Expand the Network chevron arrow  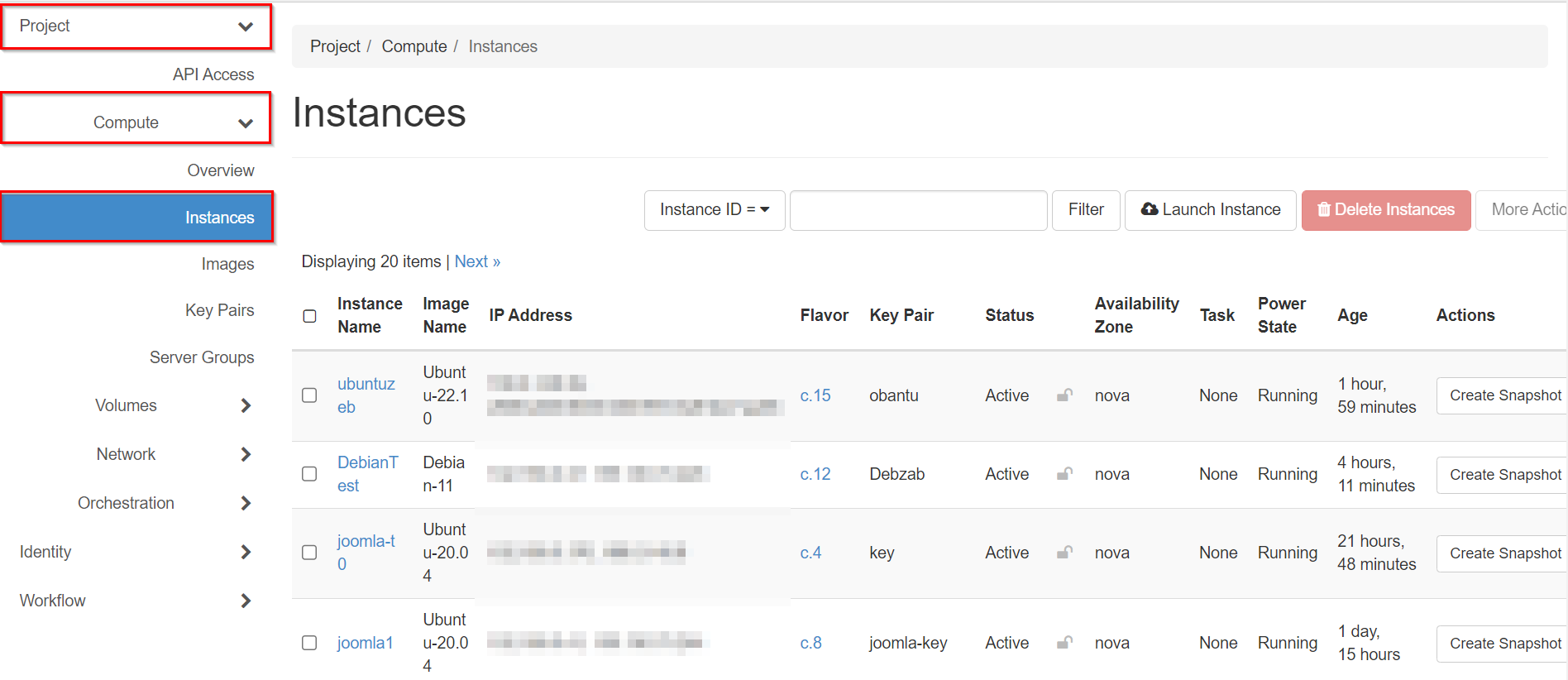click(246, 454)
